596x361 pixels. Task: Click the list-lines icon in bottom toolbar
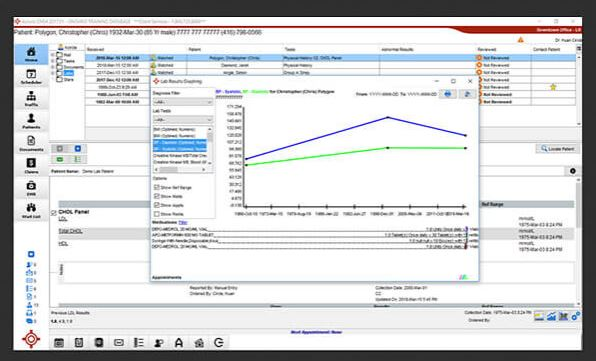point(139,343)
